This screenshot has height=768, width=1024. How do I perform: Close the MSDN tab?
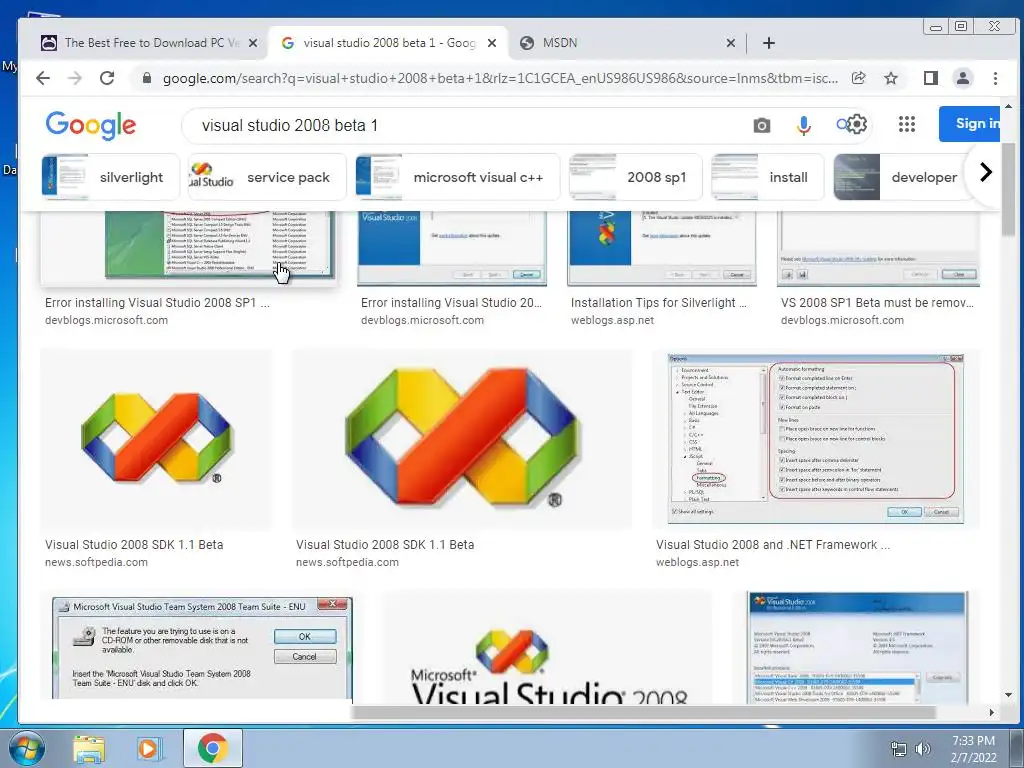coord(731,43)
